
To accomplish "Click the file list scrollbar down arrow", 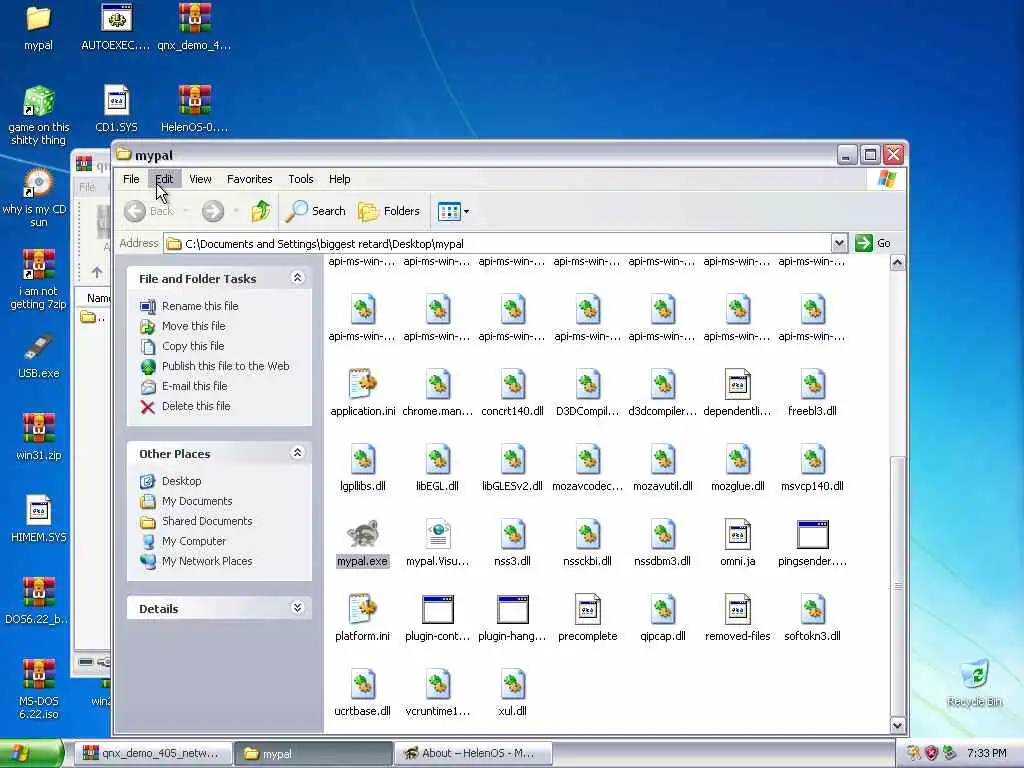I will point(897,725).
